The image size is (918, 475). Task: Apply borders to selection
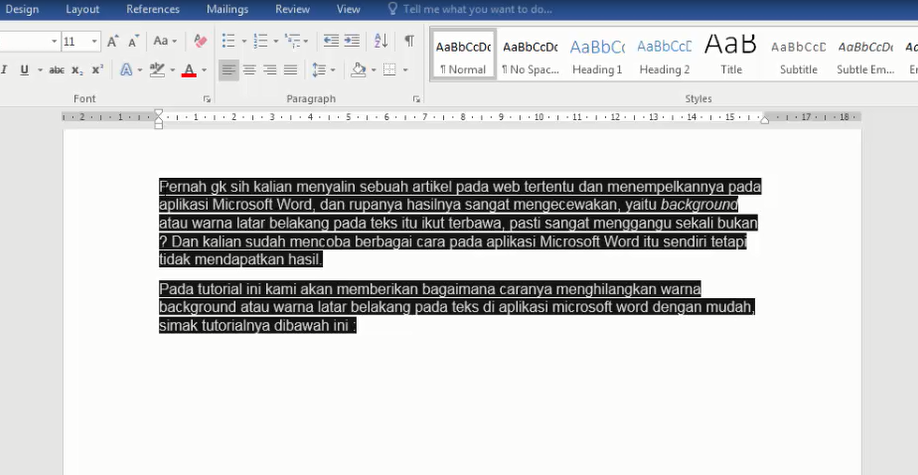[389, 70]
